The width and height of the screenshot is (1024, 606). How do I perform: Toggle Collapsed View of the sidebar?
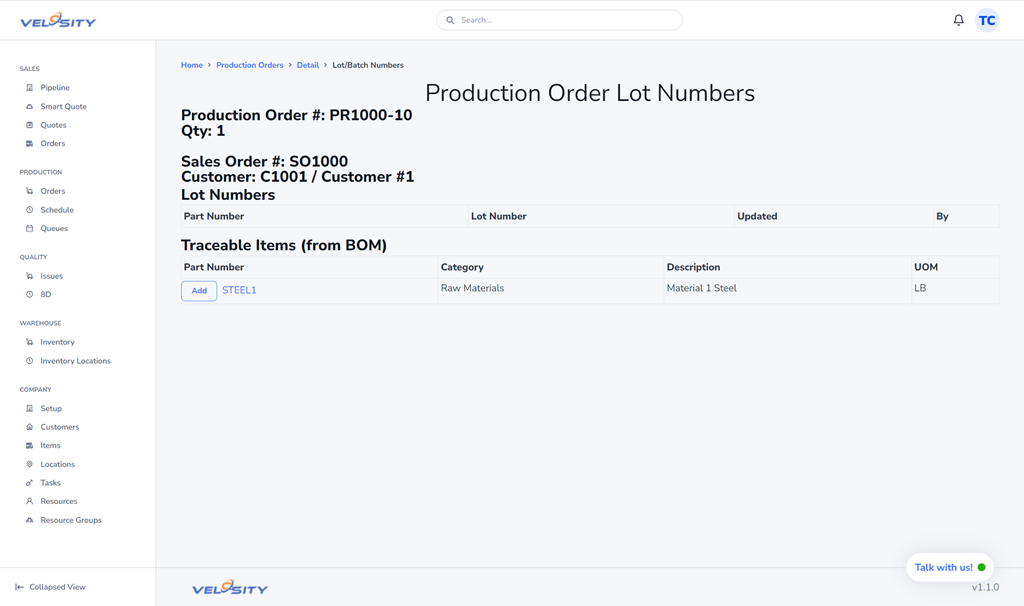click(x=50, y=587)
